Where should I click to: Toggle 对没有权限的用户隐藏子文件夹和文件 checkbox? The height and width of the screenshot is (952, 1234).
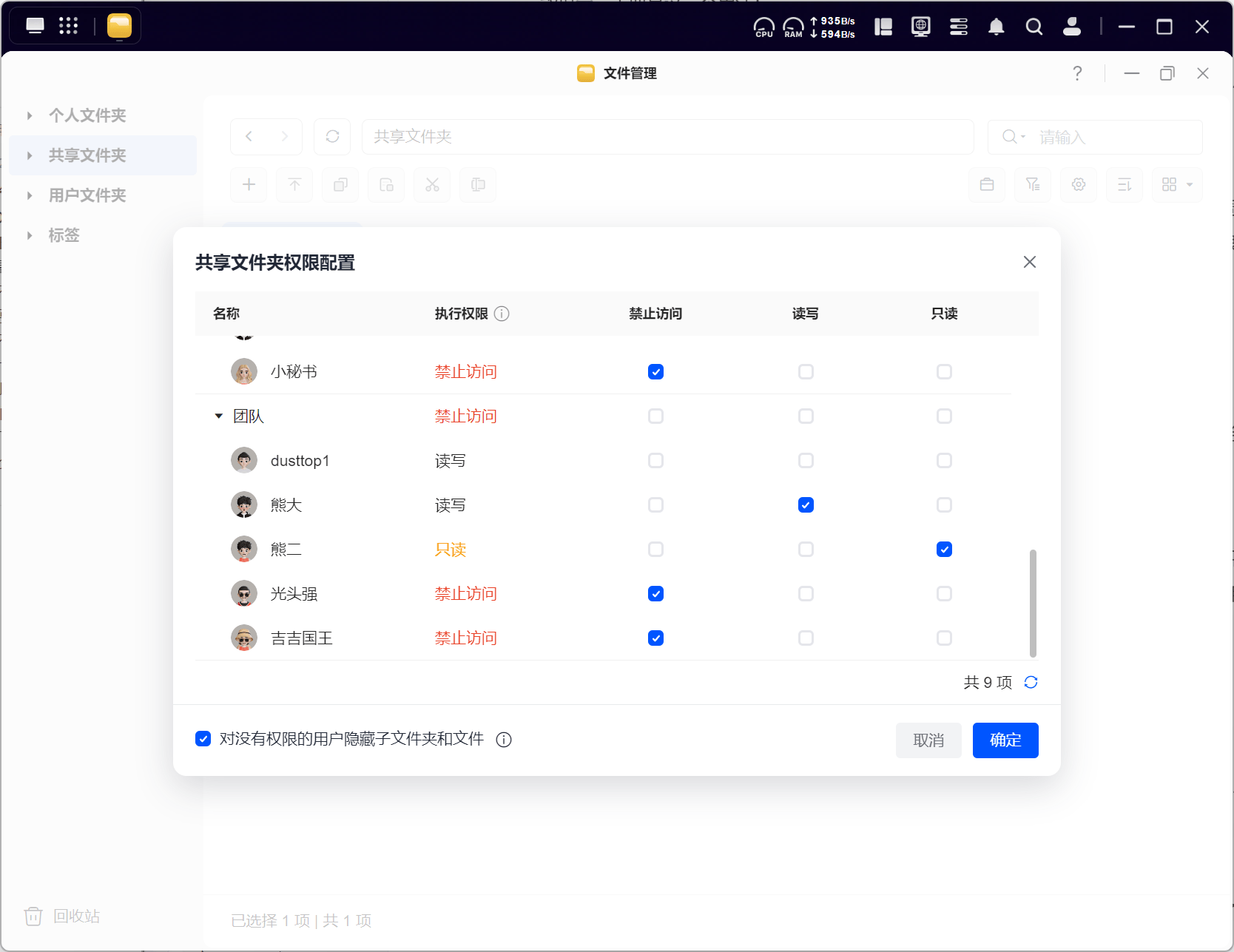(x=203, y=739)
